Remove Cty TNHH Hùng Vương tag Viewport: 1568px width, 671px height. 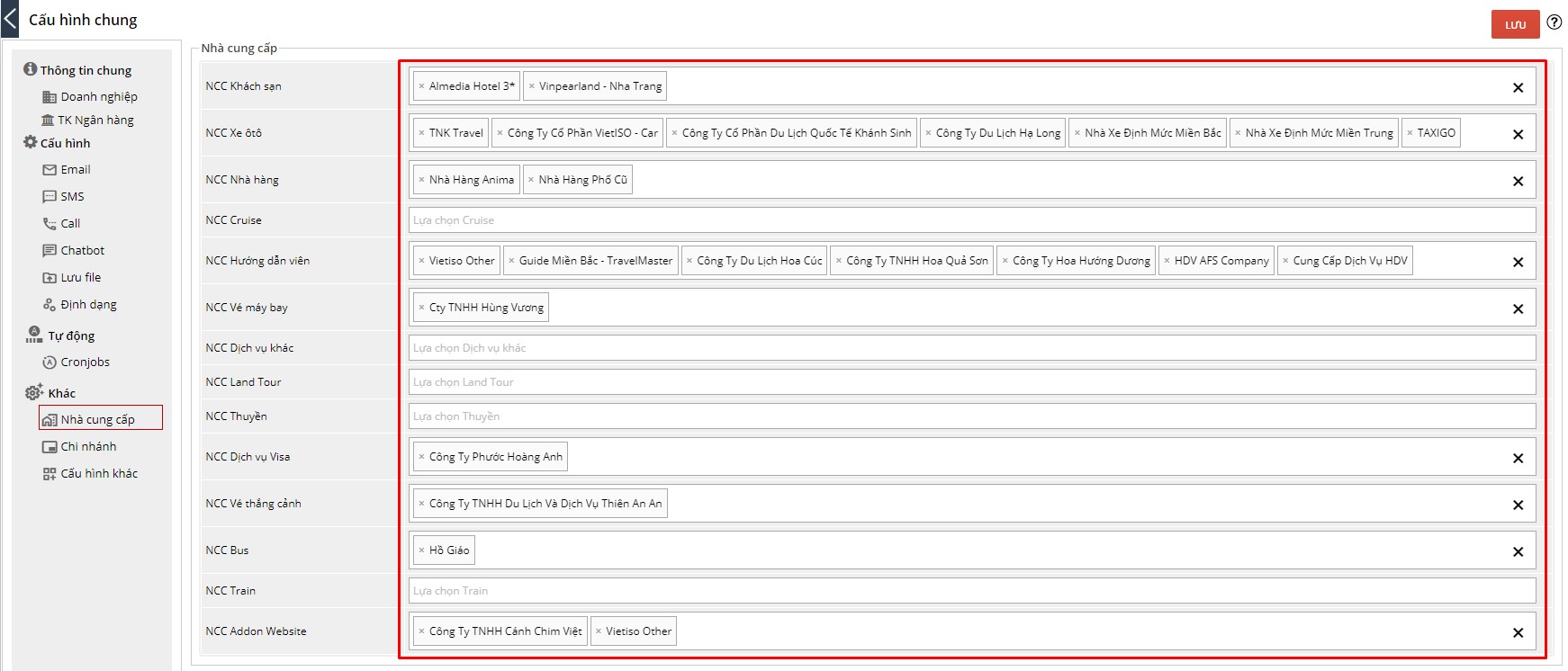coord(421,308)
